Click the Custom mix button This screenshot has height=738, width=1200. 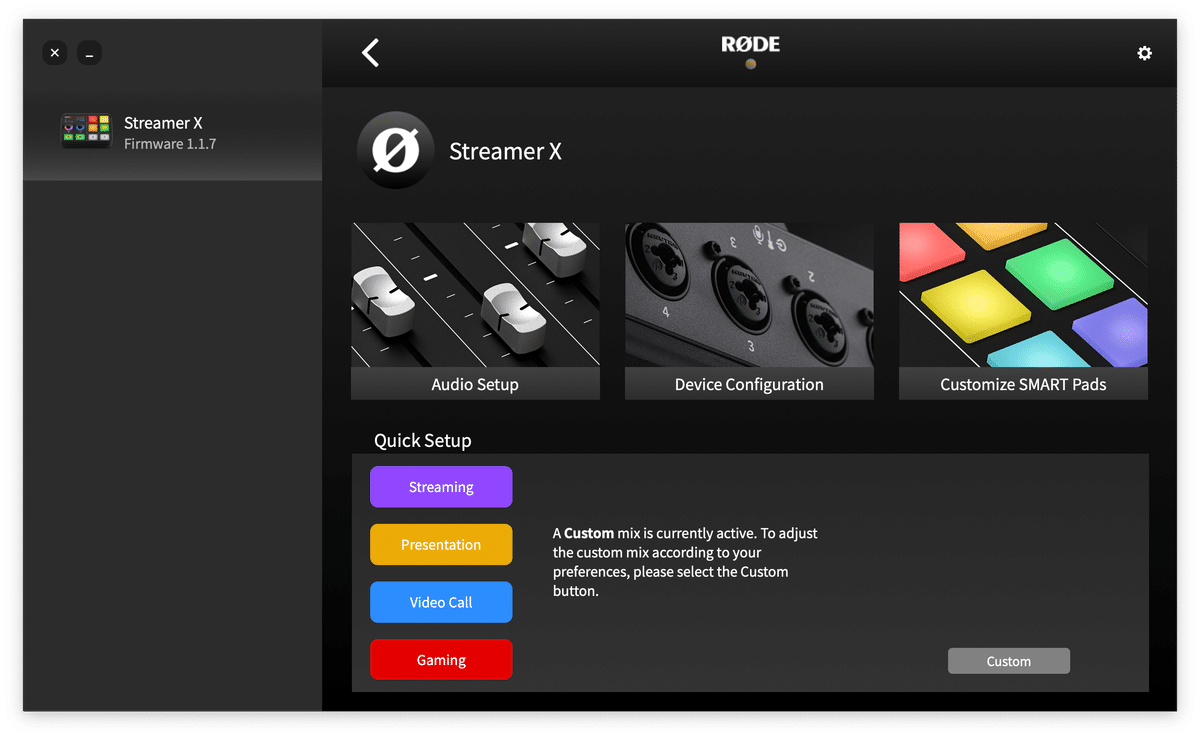click(1008, 661)
